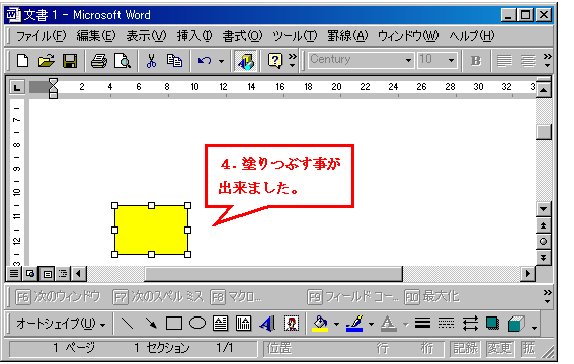Insert WordArt using the blue A icon
574x364 pixels.
coord(268,323)
